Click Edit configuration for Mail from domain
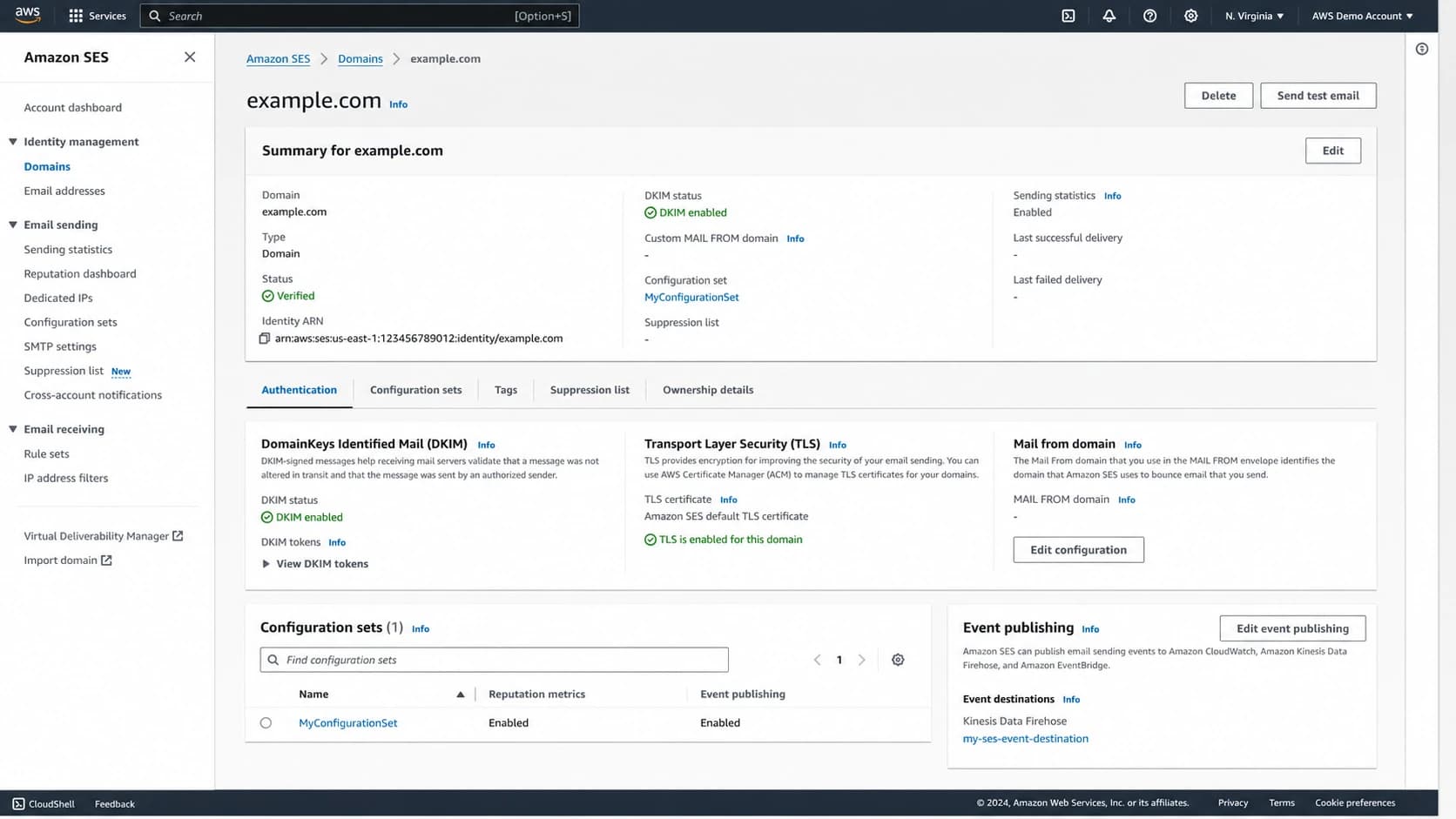 (1078, 550)
